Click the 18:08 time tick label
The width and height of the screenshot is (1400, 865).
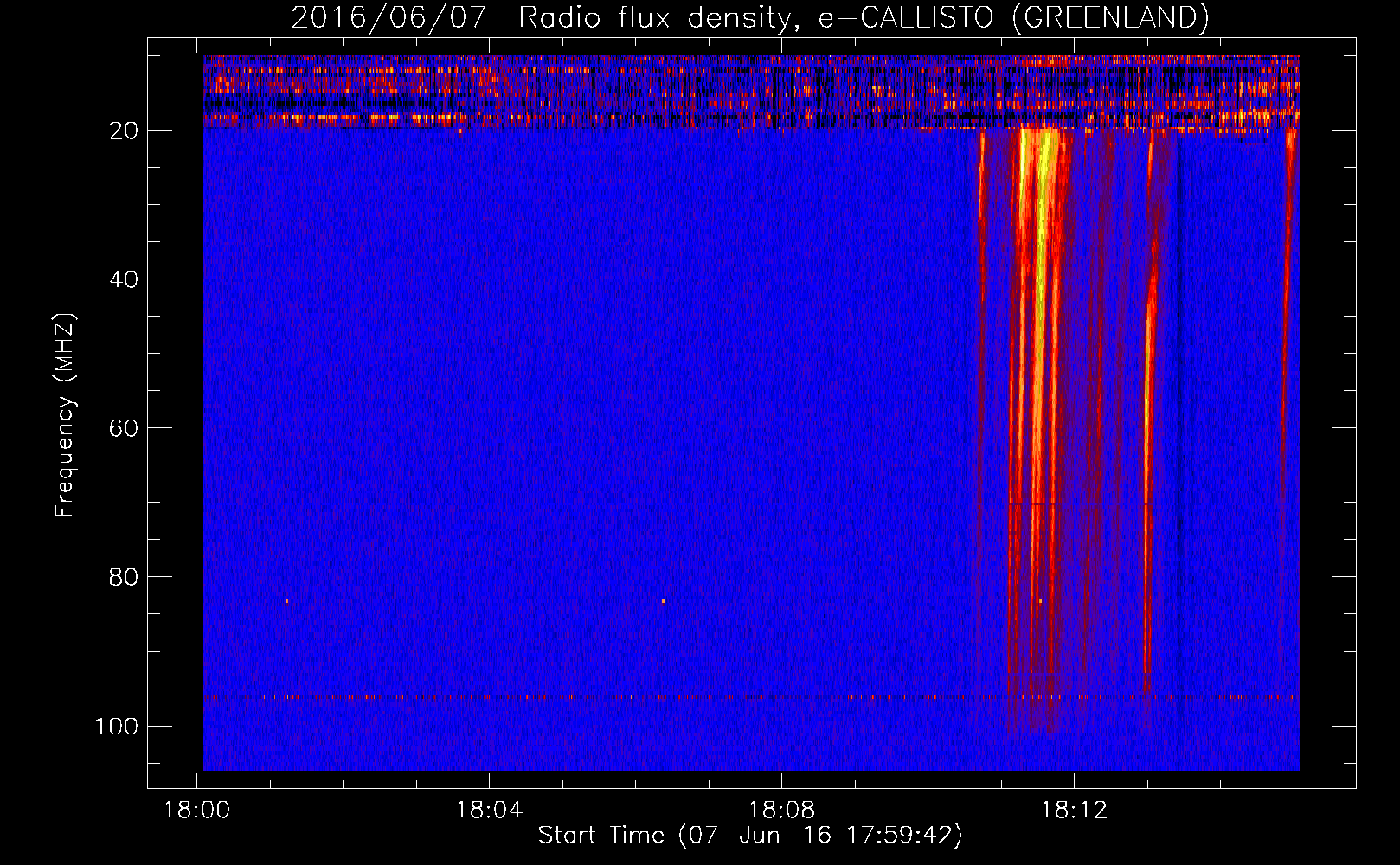click(781, 811)
